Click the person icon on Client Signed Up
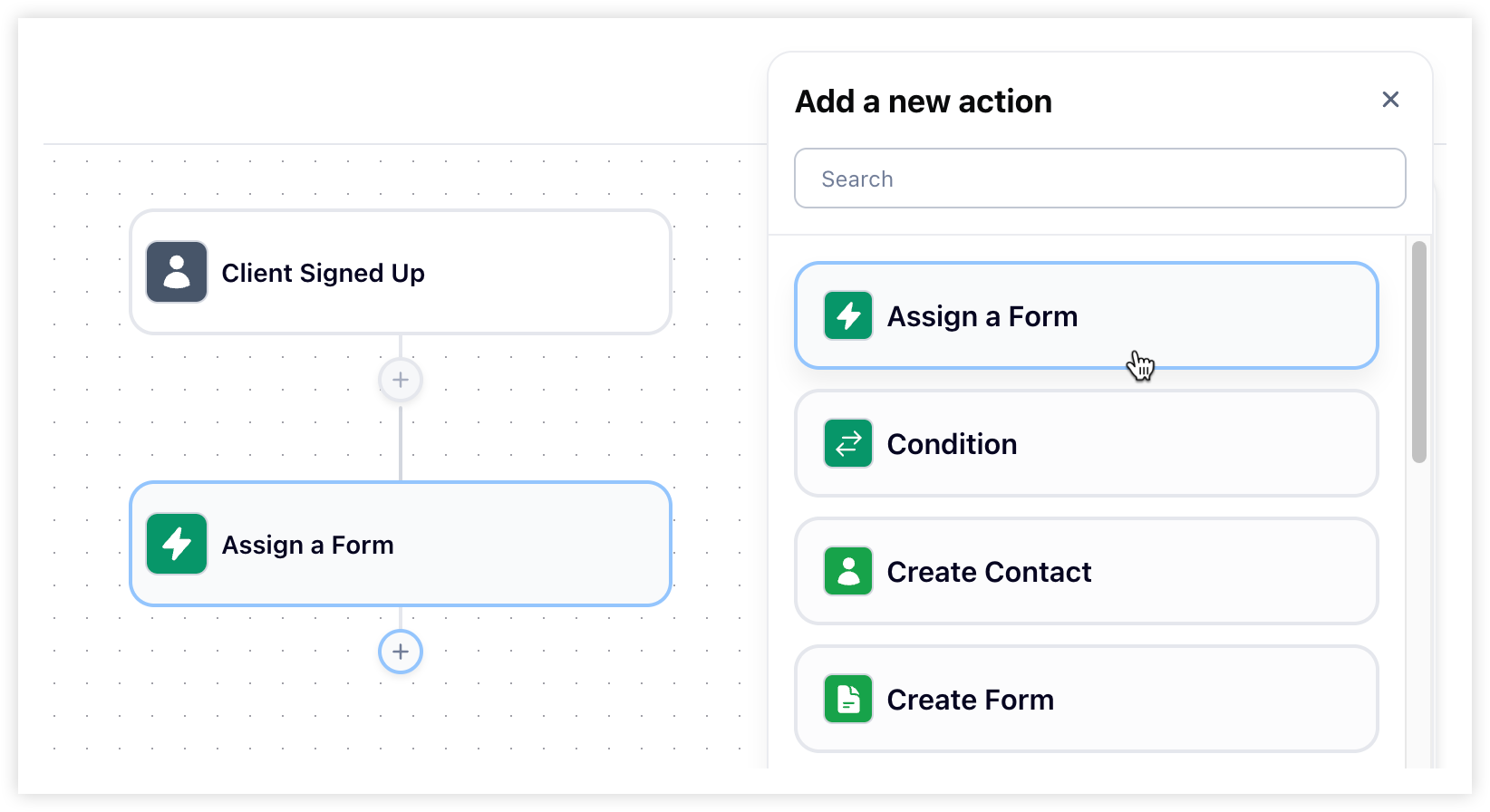 (x=177, y=272)
